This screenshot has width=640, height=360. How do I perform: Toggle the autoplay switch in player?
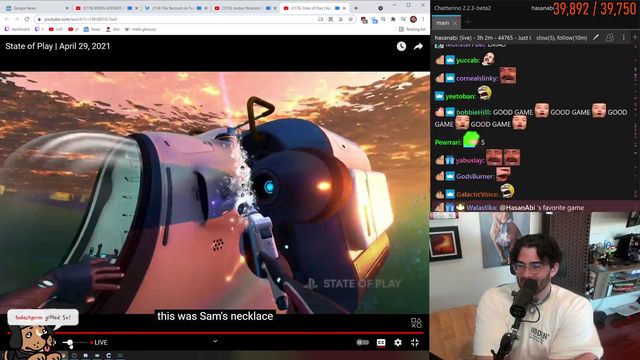[x=362, y=343]
